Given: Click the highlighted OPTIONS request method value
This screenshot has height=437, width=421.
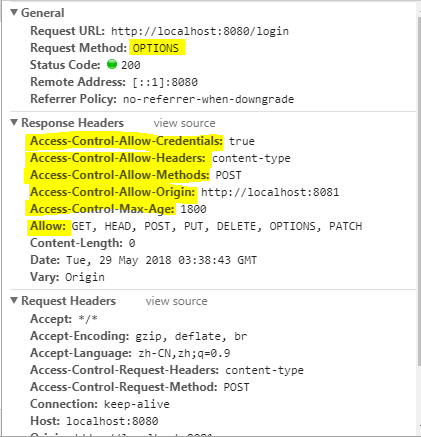Looking at the screenshot, I should [x=156, y=48].
